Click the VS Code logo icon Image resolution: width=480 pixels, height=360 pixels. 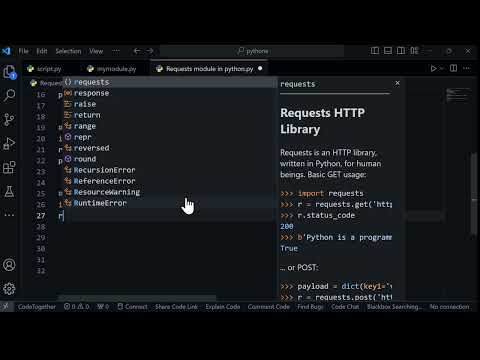[x=6, y=51]
